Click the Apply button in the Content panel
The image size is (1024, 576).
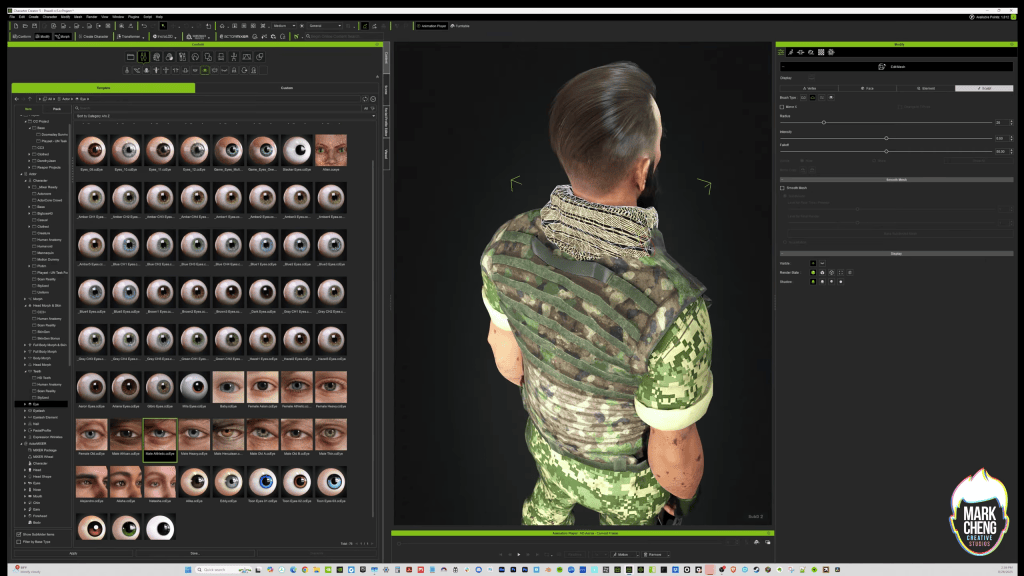(73, 553)
